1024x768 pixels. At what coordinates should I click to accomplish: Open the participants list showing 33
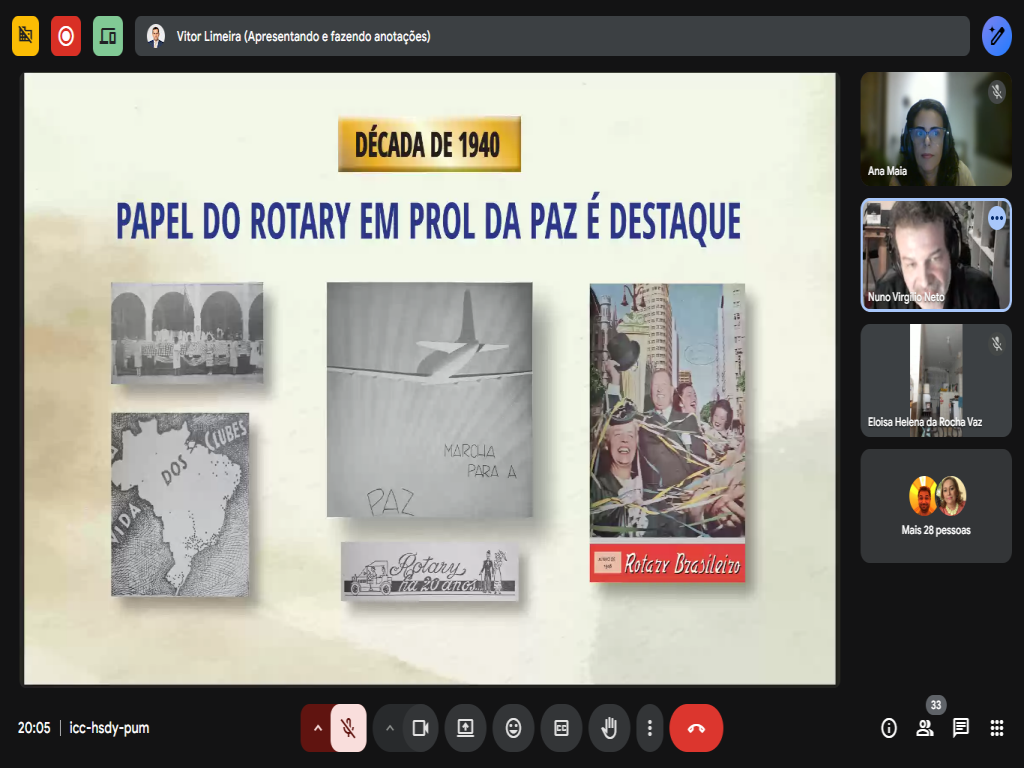click(x=925, y=728)
